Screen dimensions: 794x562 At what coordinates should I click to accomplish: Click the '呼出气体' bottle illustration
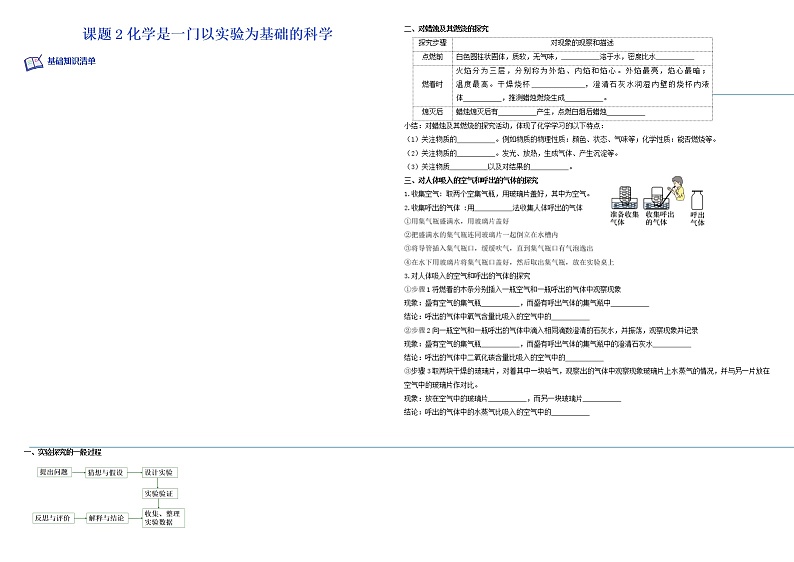[x=697, y=200]
